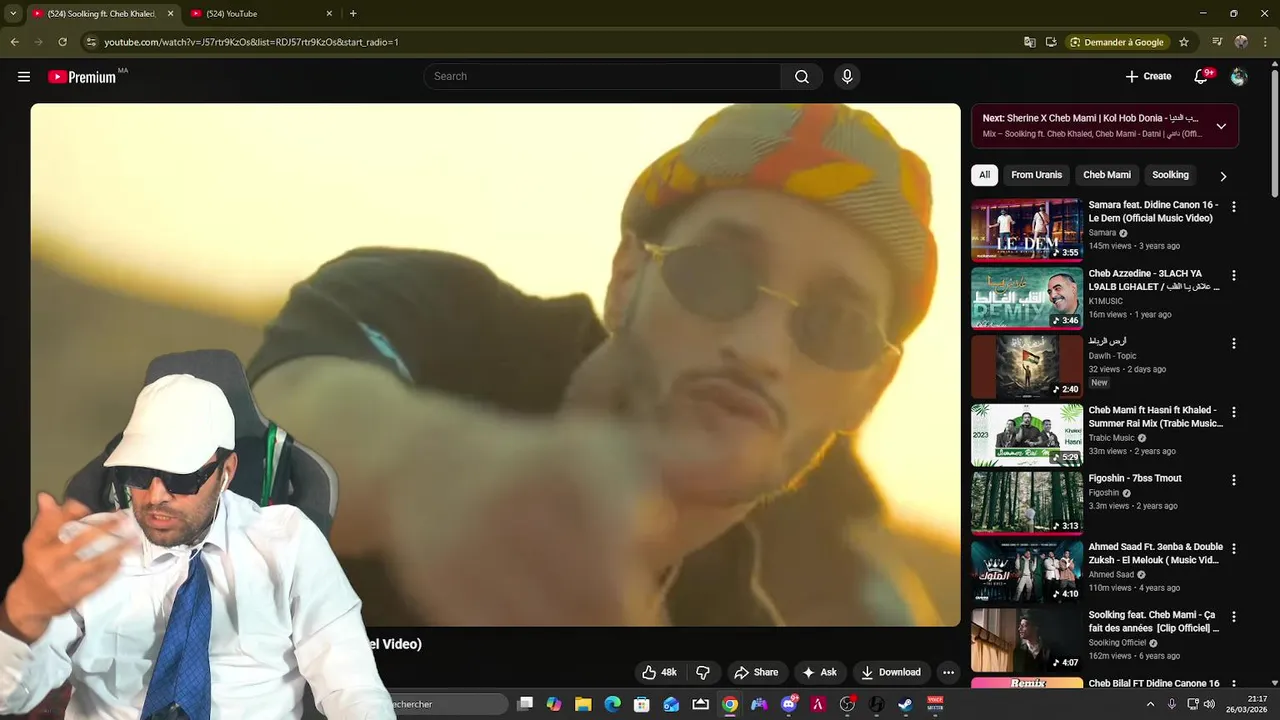This screenshot has width=1280, height=720.
Task: Open a new browser tab
Action: 353,14
